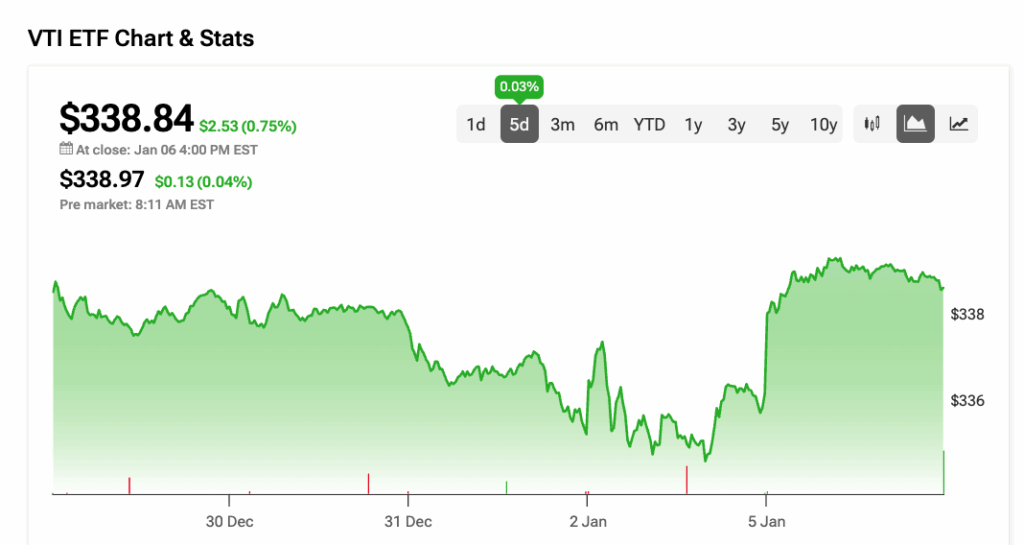Switch to line chart view

tap(958, 124)
